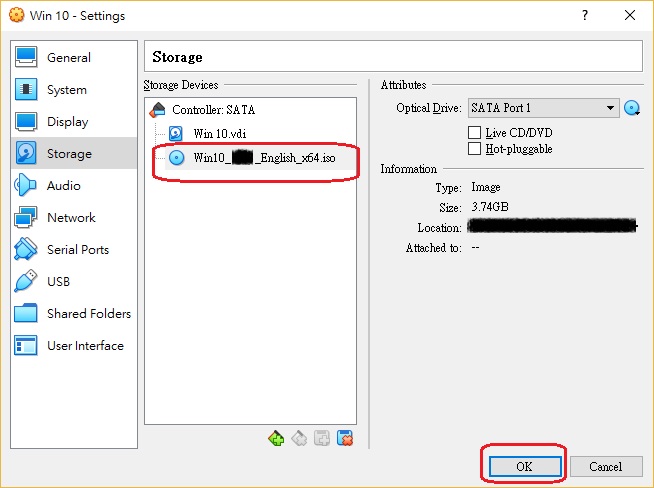Select the Win10 English x64.iso optical disk entry
654x488 pixels.
point(260,158)
